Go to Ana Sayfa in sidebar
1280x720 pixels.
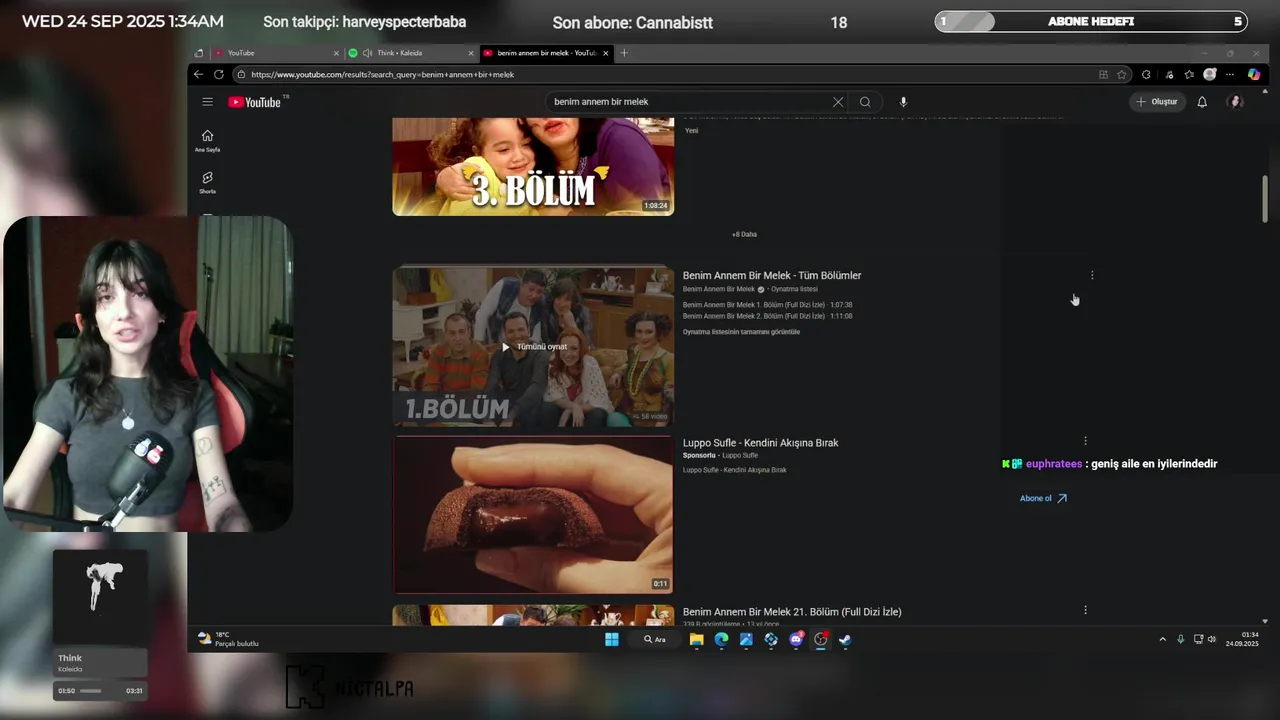(207, 140)
